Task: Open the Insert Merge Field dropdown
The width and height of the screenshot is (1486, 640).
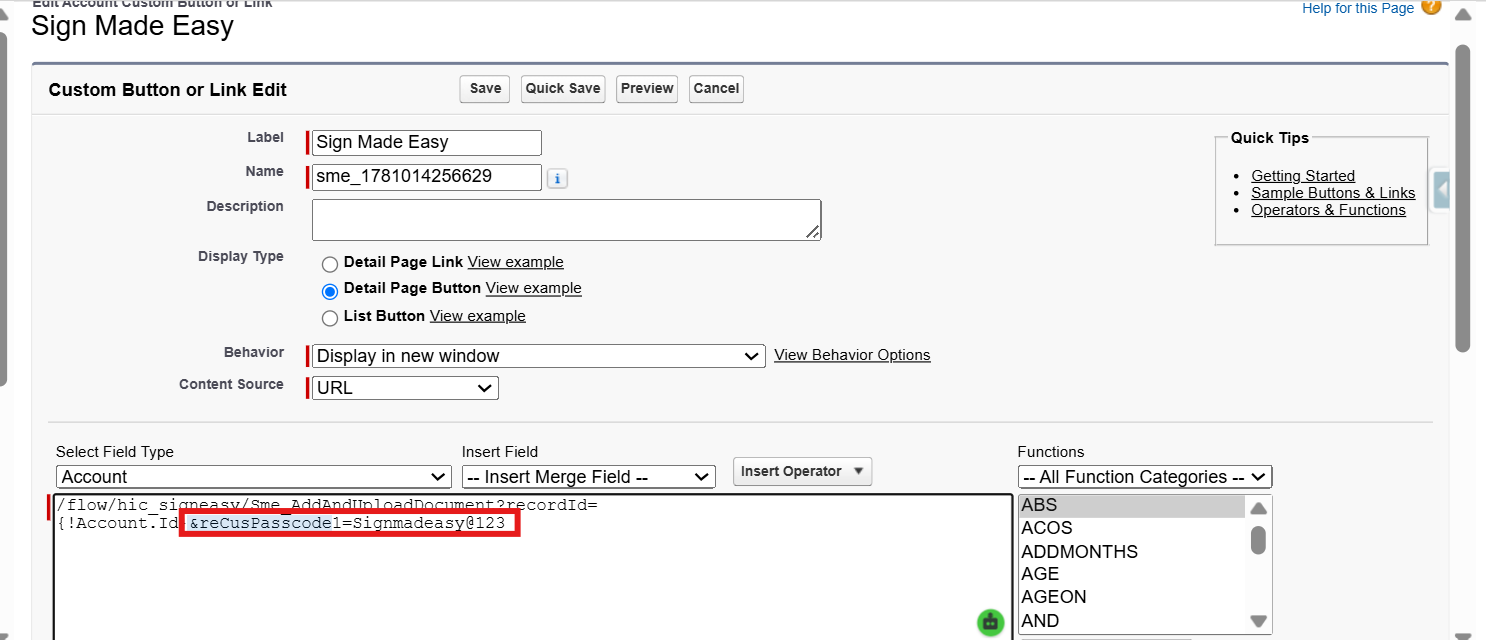Action: point(589,477)
